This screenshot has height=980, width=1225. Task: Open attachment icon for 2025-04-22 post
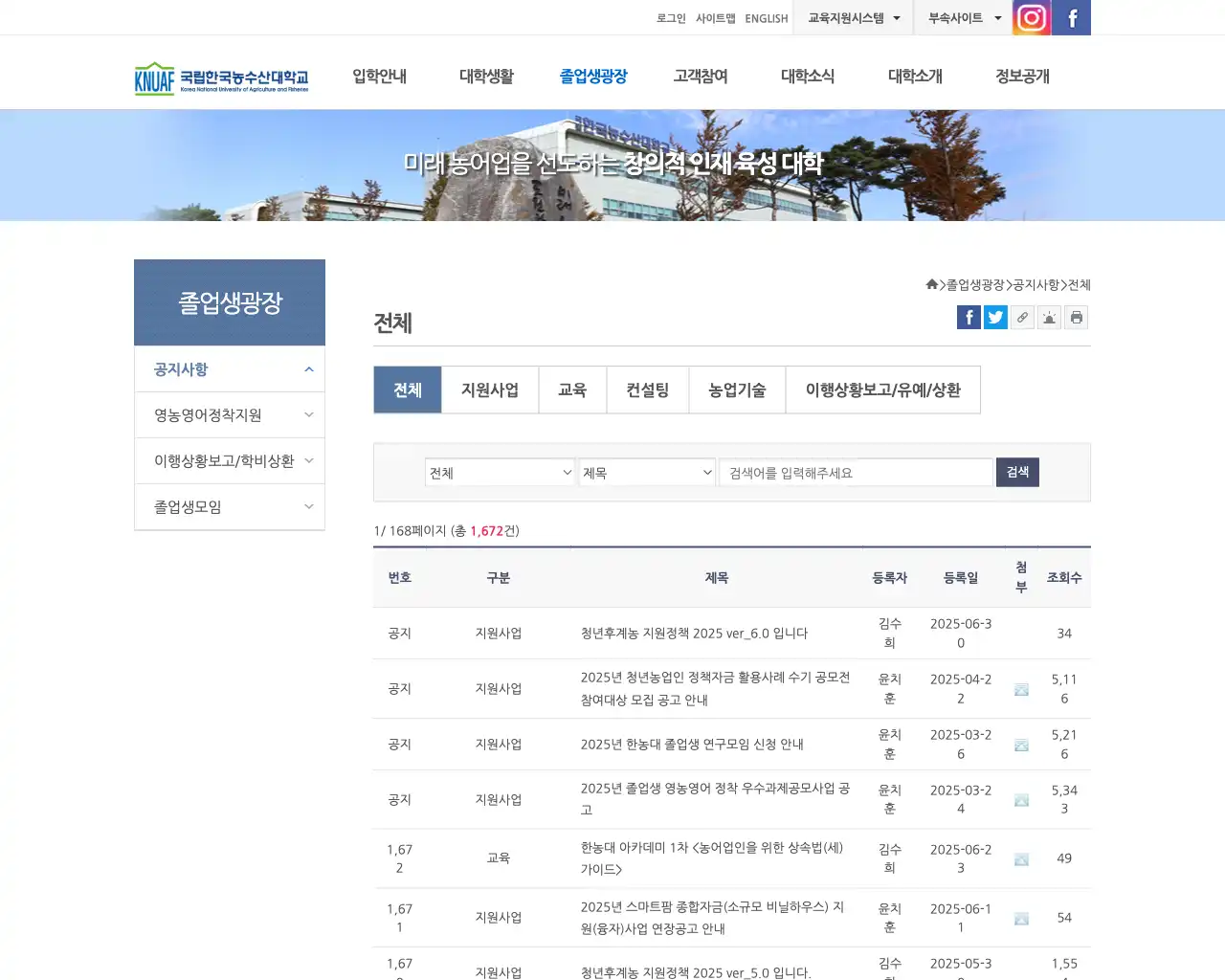1021,689
